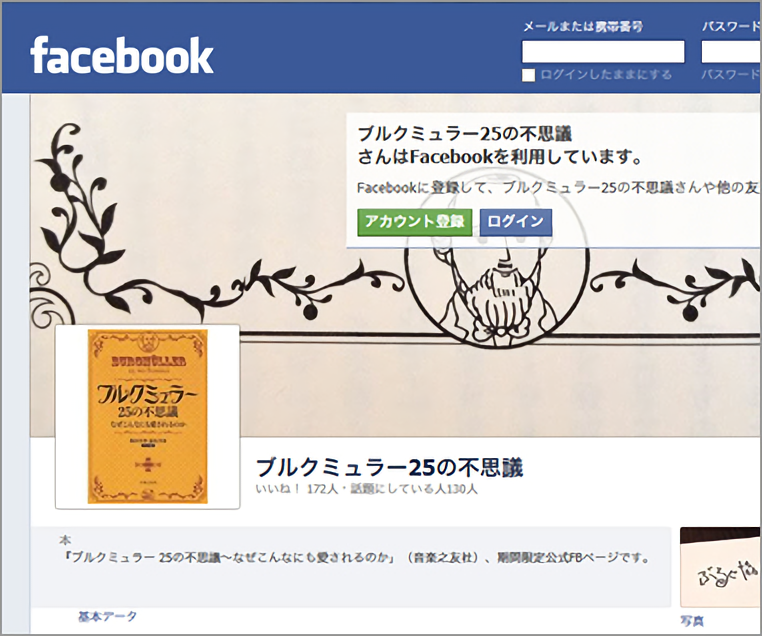The height and width of the screenshot is (636, 762).
Task: Click the signup heading さんはFacebookを利用しています
Action: click(500, 157)
